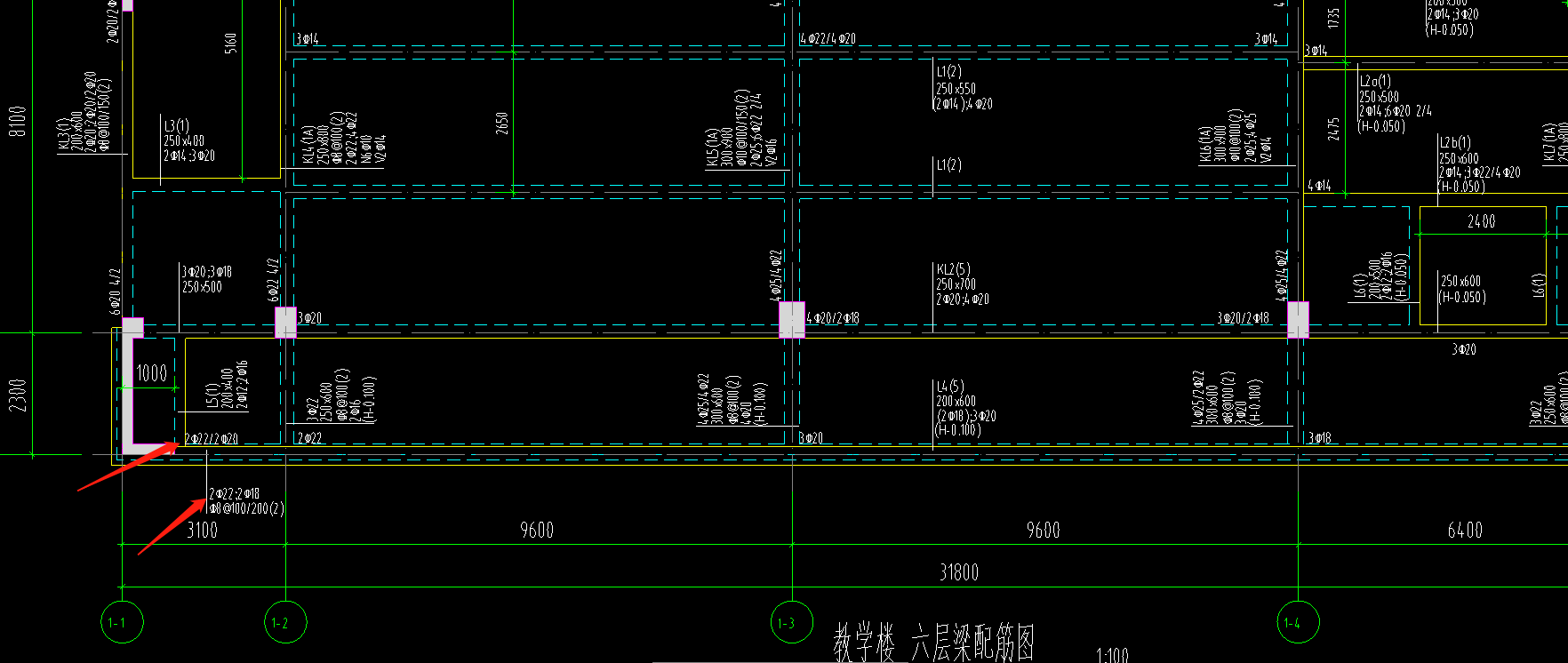The width and height of the screenshot is (1568, 663).
Task: Select the column at axis 1-4
Action: click(1298, 320)
